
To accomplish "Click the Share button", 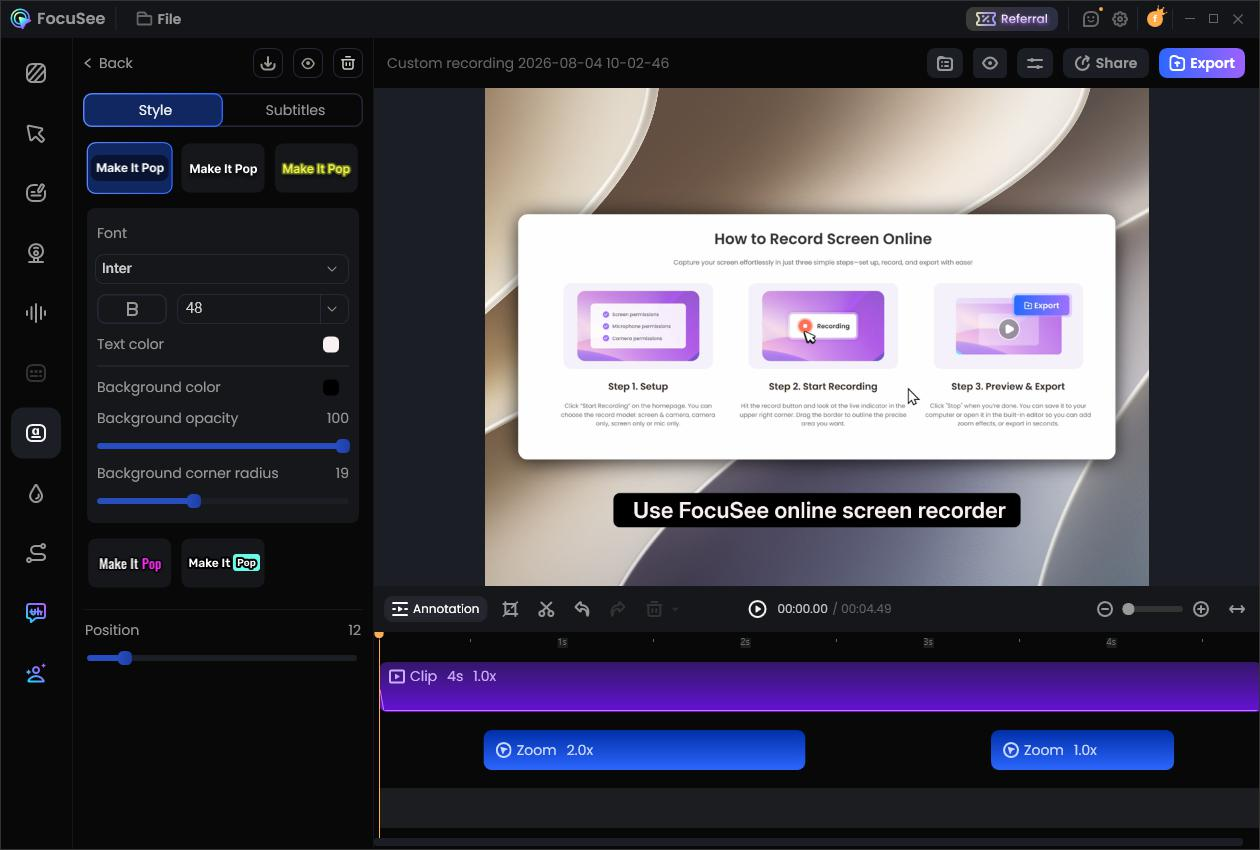I will pos(1105,63).
